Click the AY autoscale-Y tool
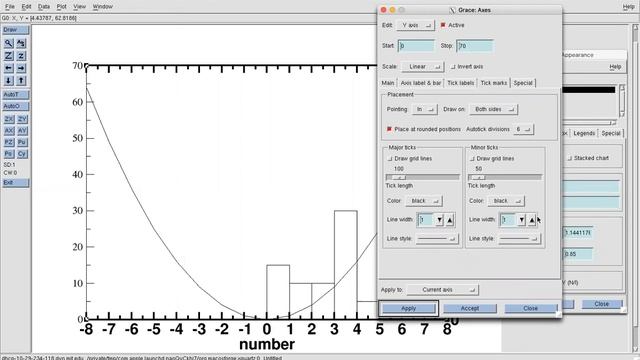This screenshot has width=640, height=360. [22, 131]
